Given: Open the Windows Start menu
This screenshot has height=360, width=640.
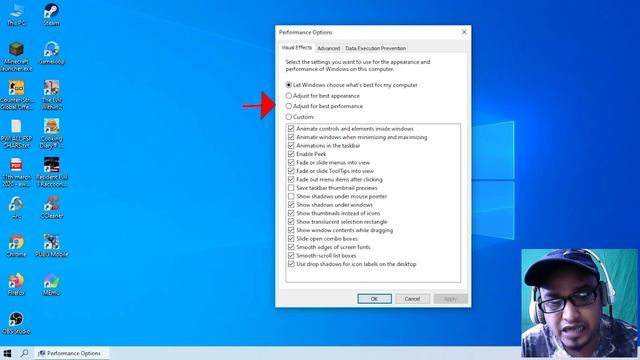Looking at the screenshot, I should click(x=7, y=353).
